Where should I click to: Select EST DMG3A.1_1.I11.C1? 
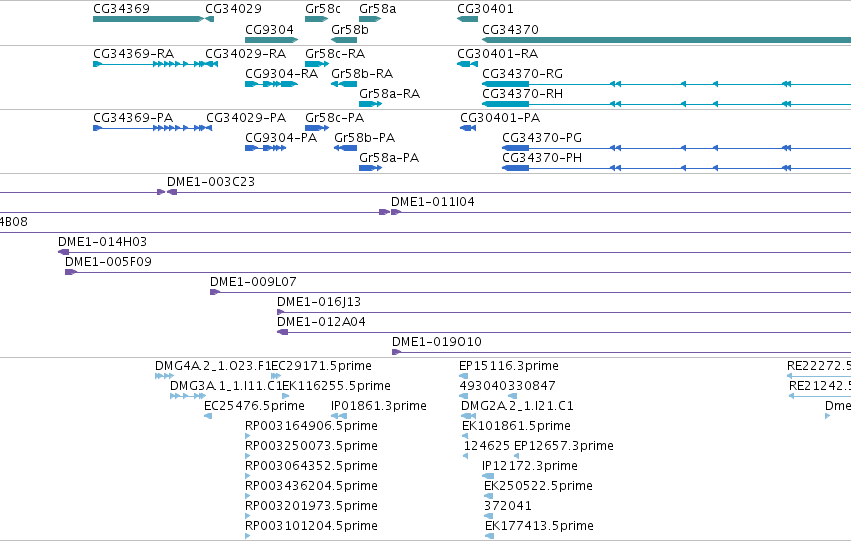pyautogui.click(x=188, y=396)
